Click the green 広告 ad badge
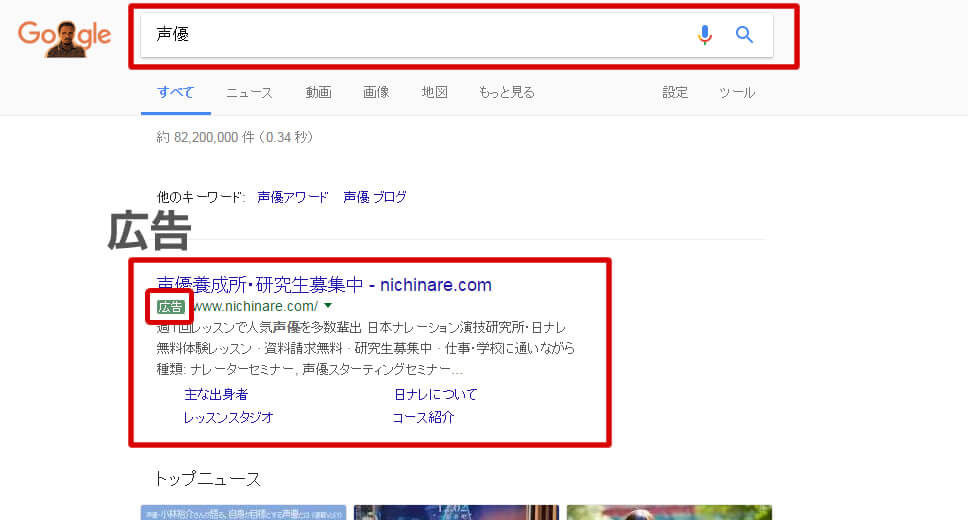The height and width of the screenshot is (520, 968). 170,306
